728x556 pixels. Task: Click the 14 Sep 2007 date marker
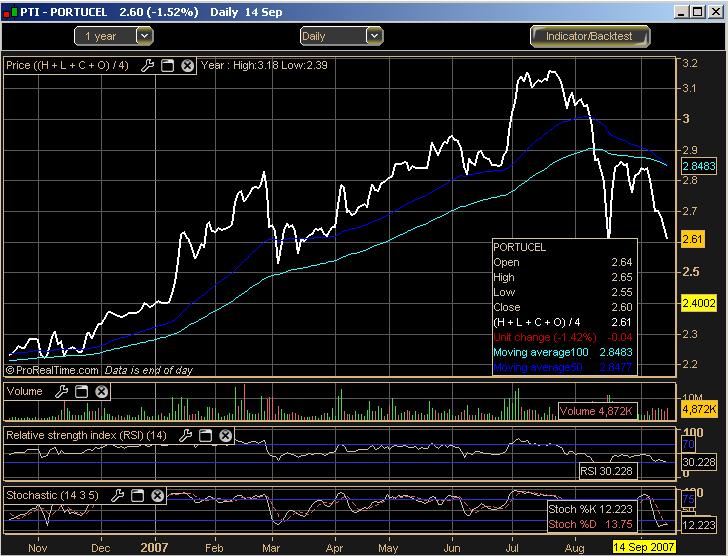tap(643, 547)
